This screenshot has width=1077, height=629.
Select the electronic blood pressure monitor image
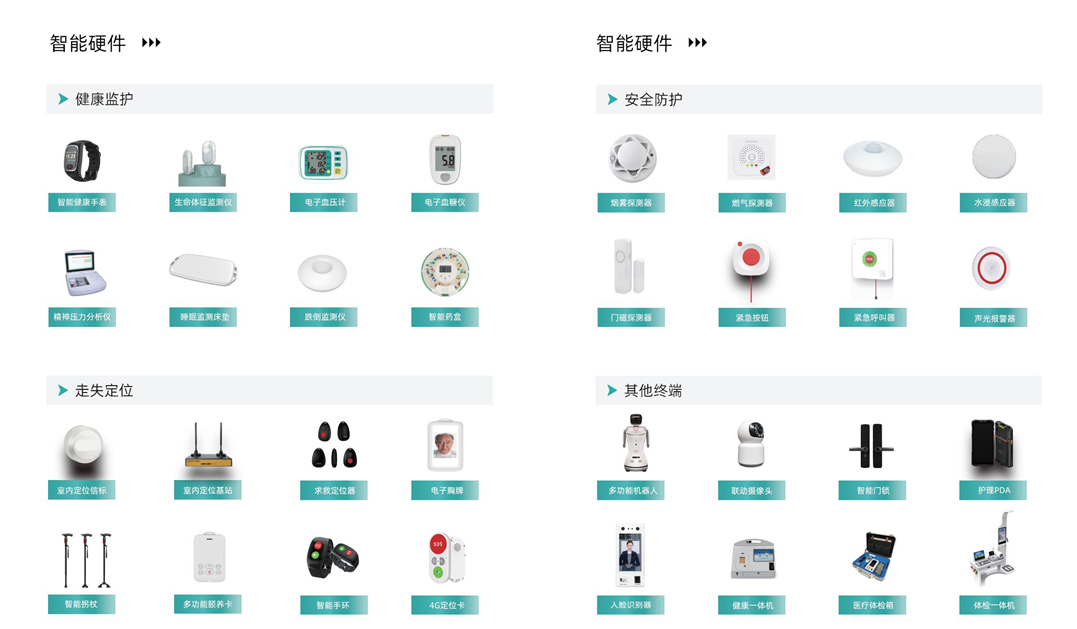[324, 161]
